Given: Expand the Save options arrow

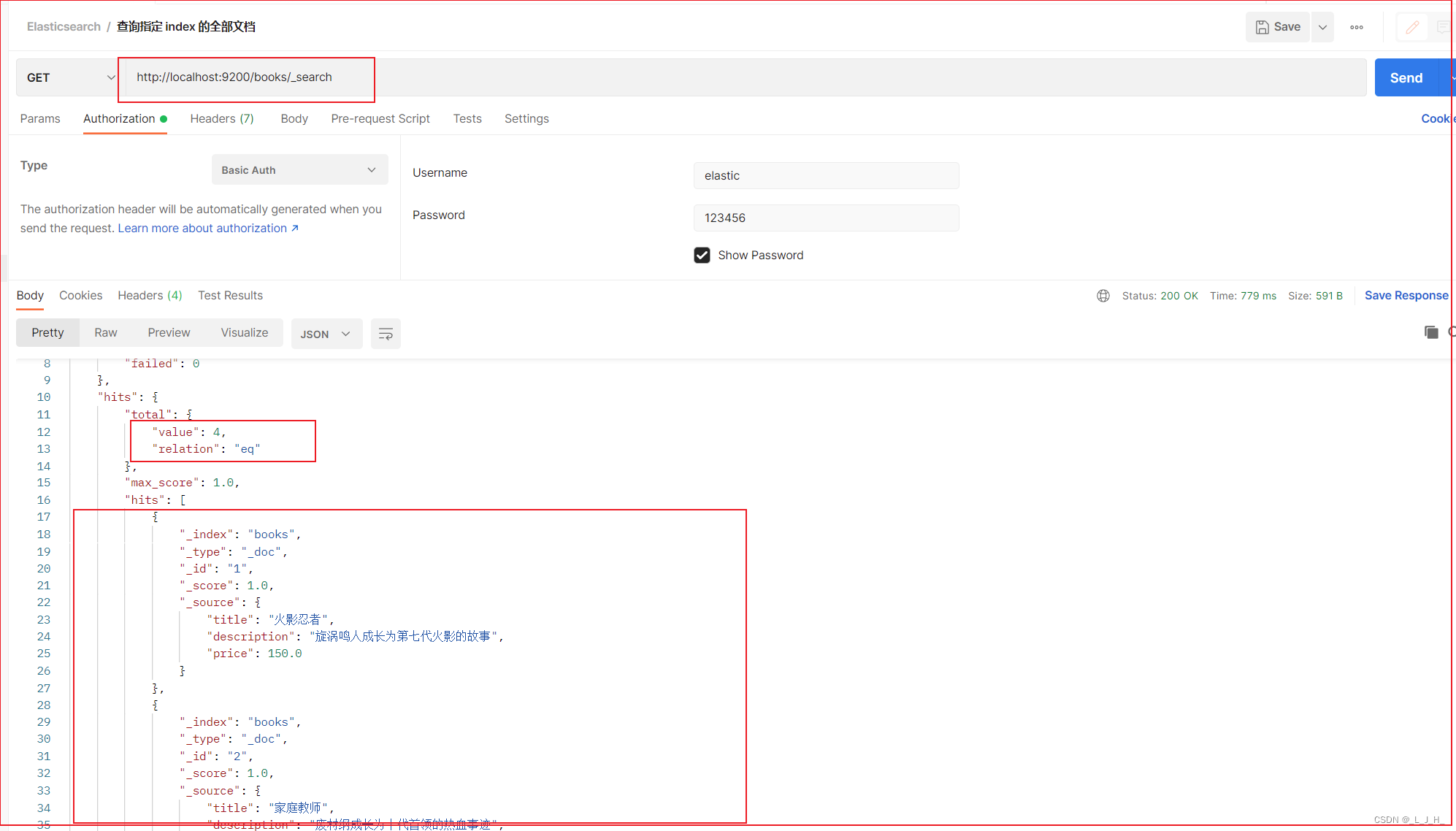Looking at the screenshot, I should (1322, 27).
